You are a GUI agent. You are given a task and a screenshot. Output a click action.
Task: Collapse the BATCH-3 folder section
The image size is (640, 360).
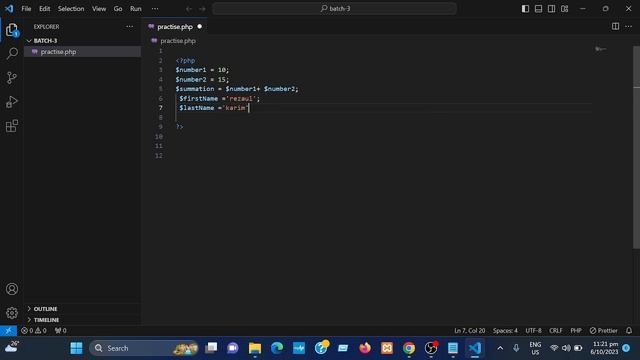coord(82,41)
